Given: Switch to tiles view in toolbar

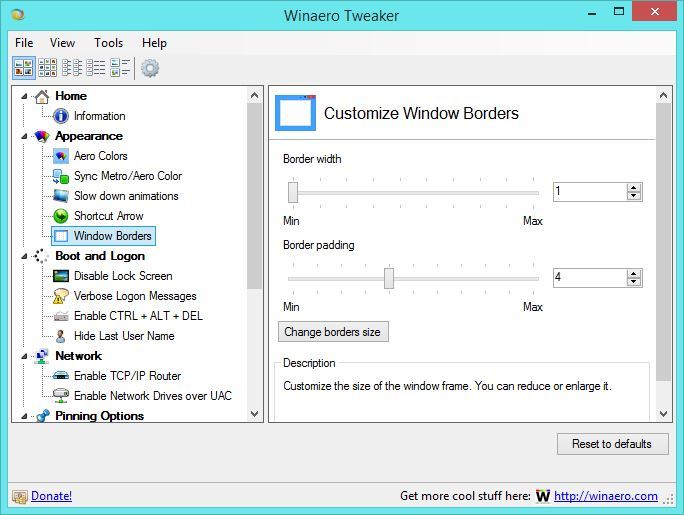Looking at the screenshot, I should [x=120, y=68].
